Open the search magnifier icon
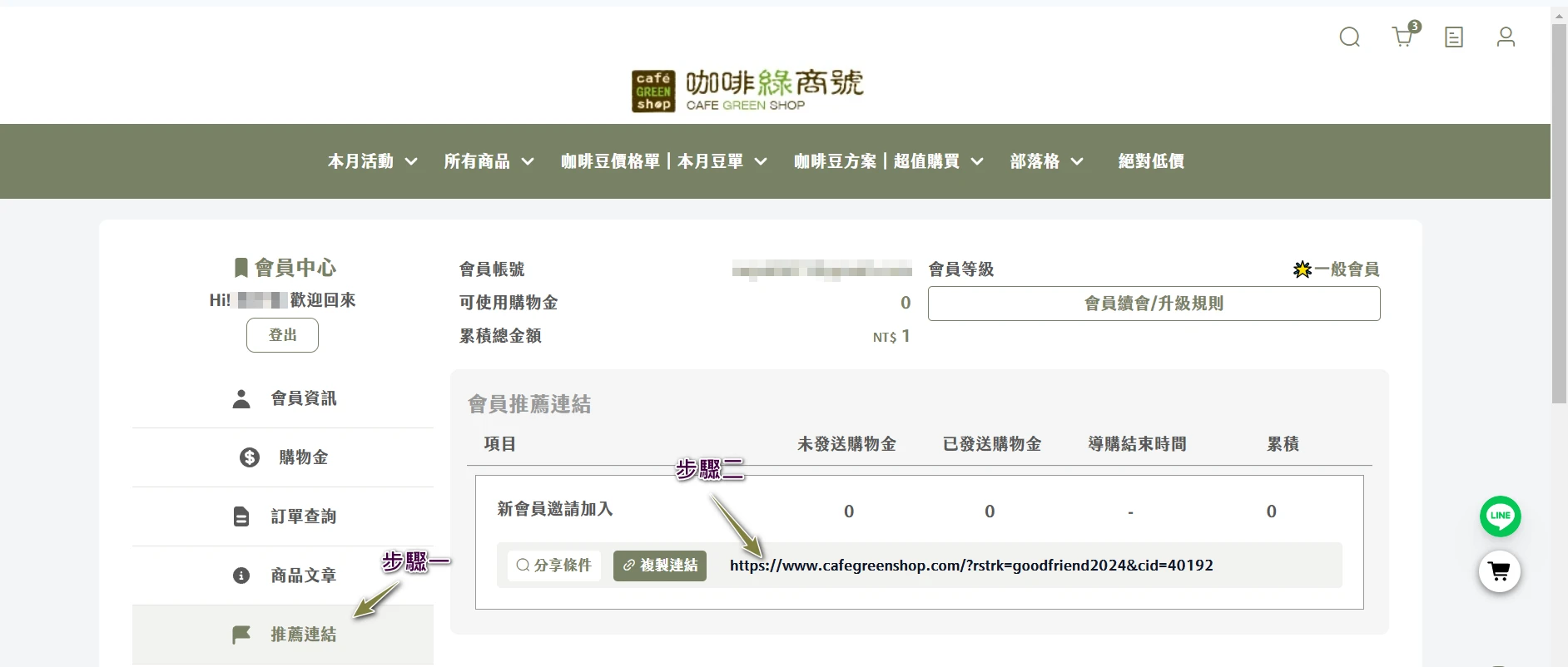The image size is (1568, 667). (x=1349, y=37)
